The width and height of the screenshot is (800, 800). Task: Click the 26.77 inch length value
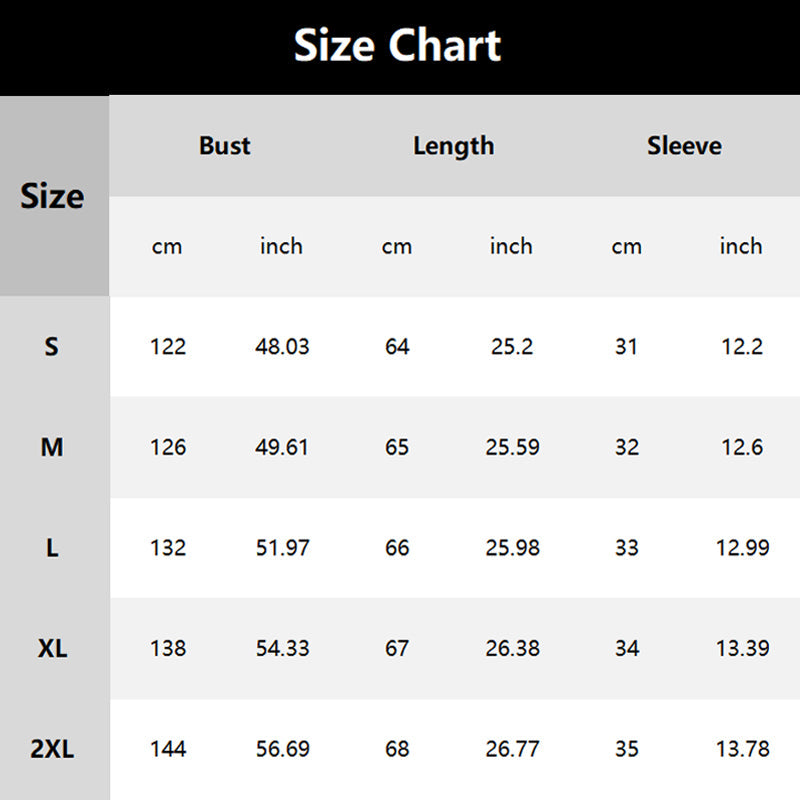coord(512,749)
